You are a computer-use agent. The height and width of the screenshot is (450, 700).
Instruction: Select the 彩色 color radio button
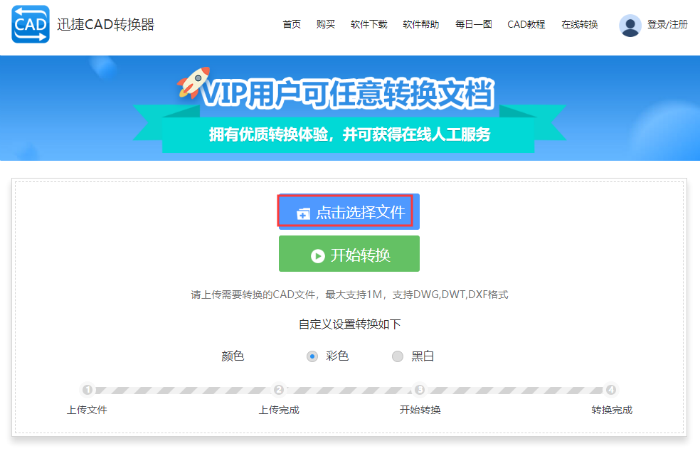[x=312, y=356]
